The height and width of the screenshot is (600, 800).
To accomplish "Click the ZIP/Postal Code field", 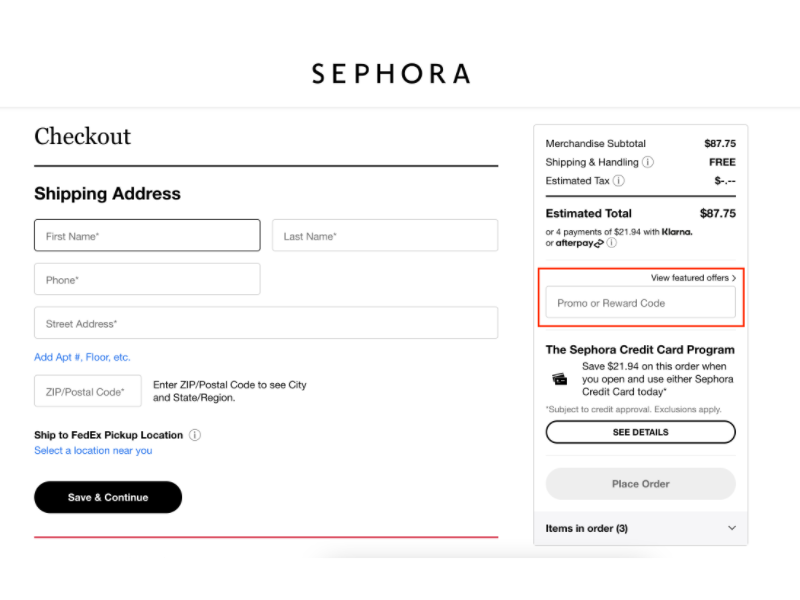I will [87, 391].
